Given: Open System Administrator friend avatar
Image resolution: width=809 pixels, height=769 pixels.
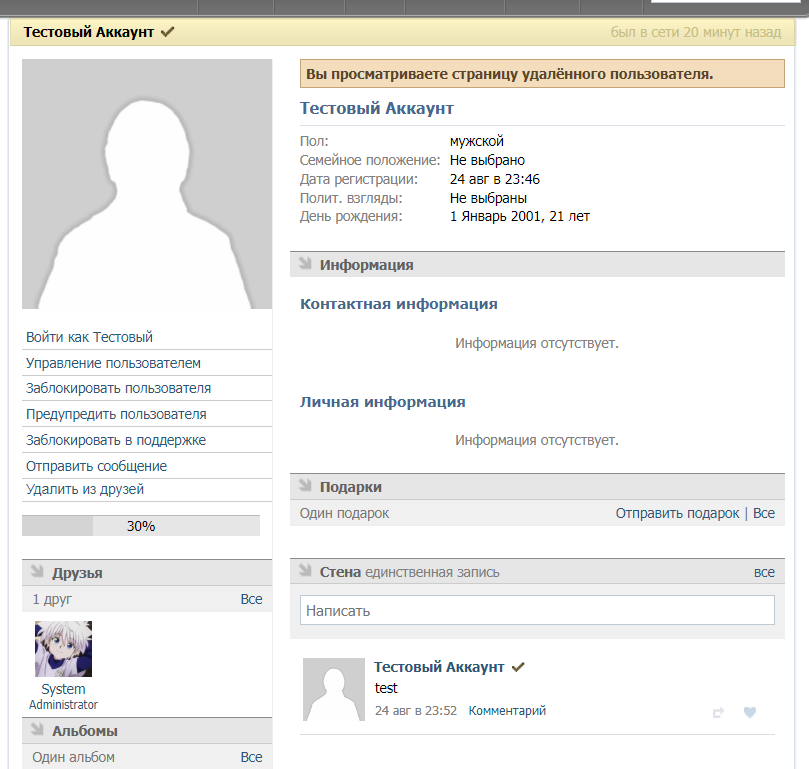Looking at the screenshot, I should [x=63, y=649].
